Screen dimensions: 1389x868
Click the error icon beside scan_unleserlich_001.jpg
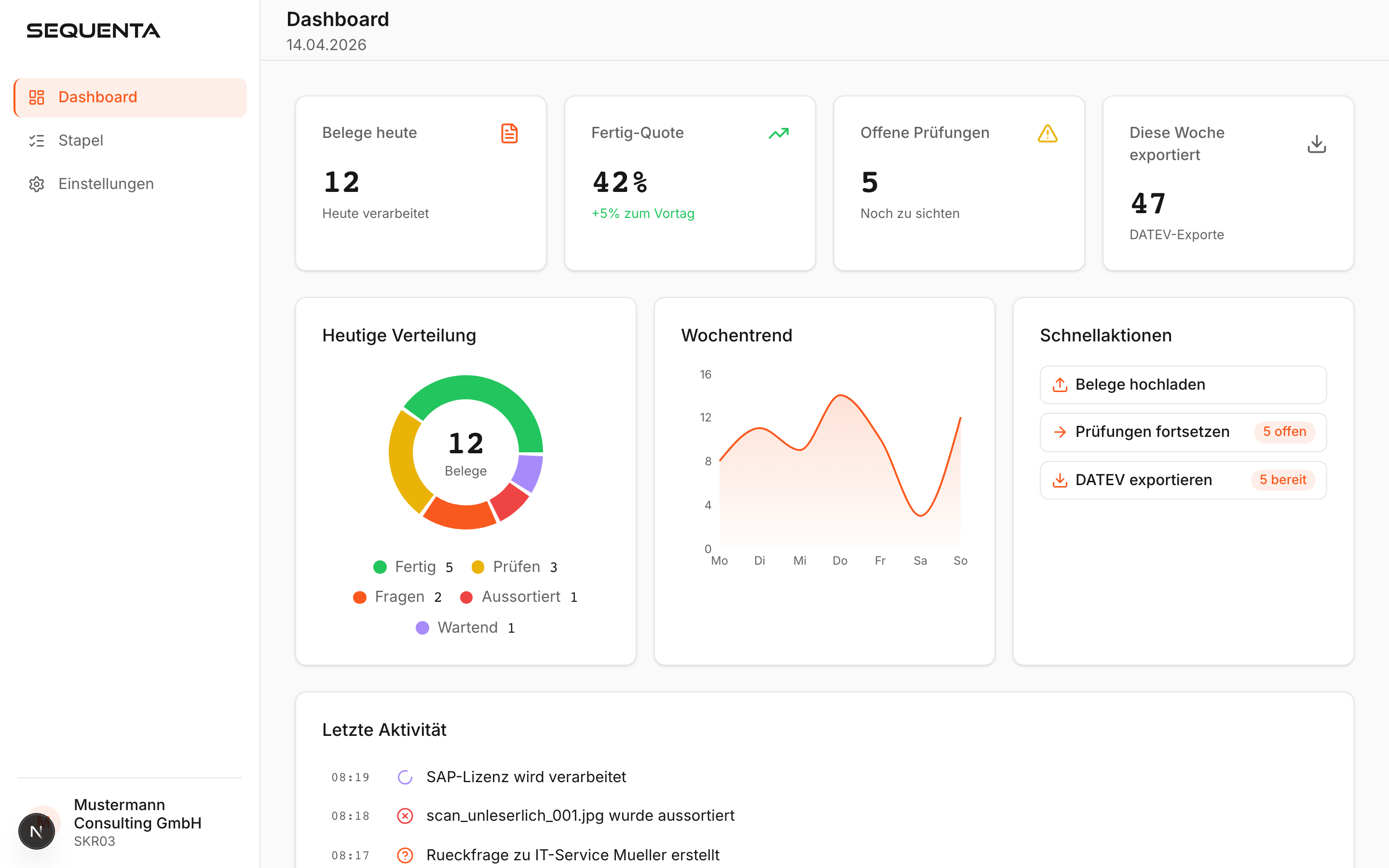405,815
